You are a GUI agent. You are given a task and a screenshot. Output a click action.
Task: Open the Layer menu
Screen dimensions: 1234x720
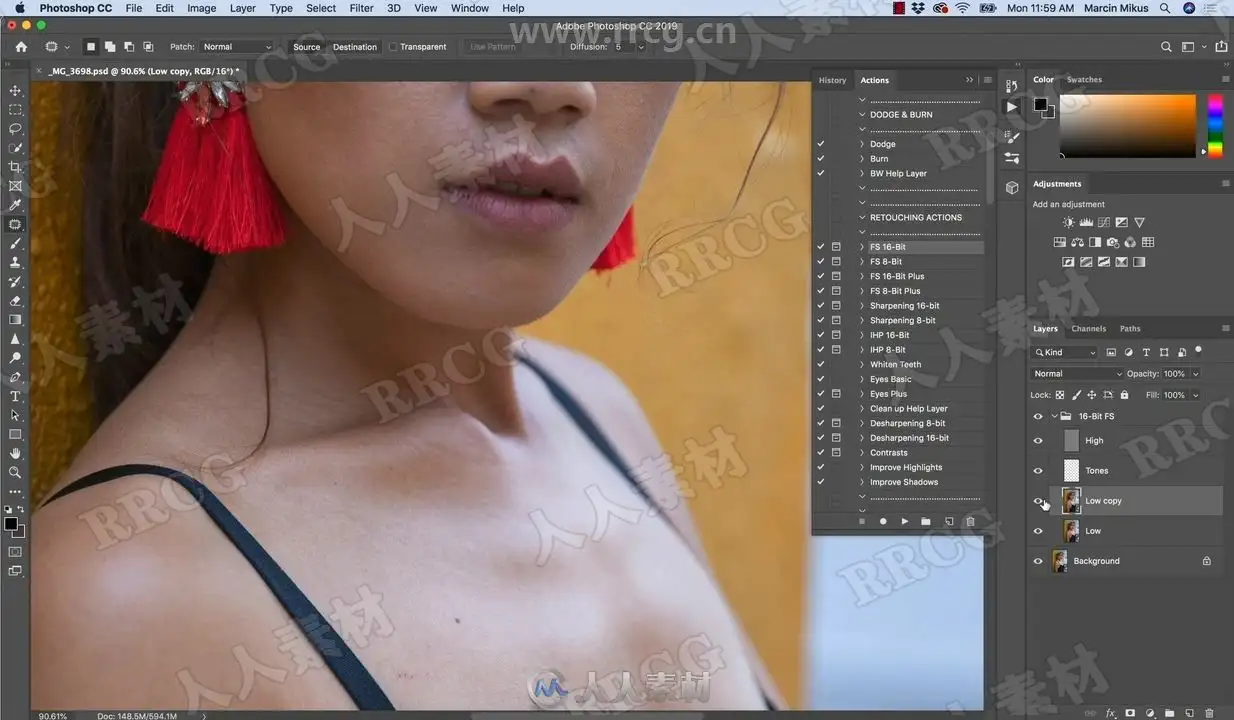[x=243, y=8]
